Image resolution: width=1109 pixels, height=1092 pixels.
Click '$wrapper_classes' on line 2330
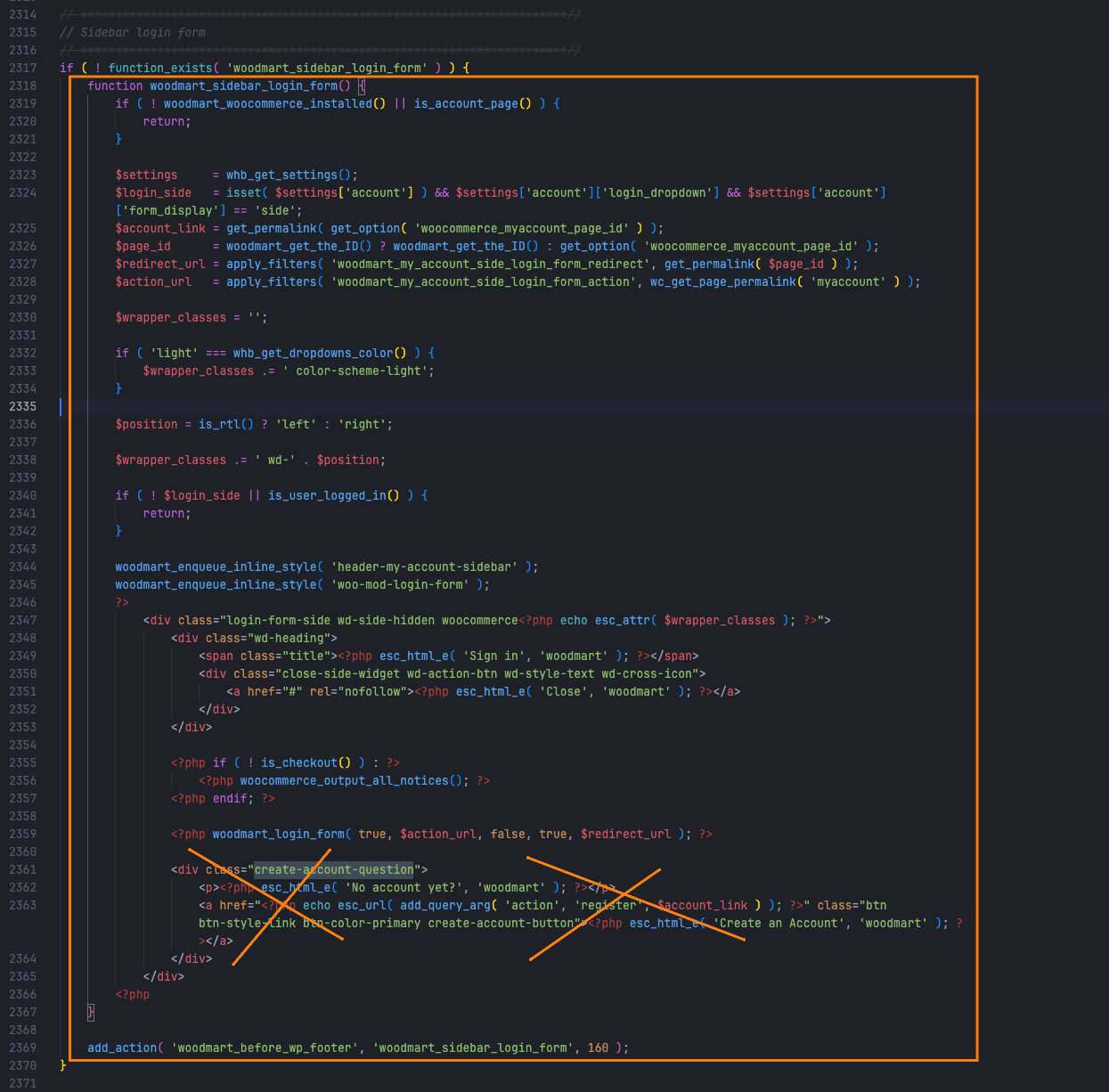pos(171,317)
